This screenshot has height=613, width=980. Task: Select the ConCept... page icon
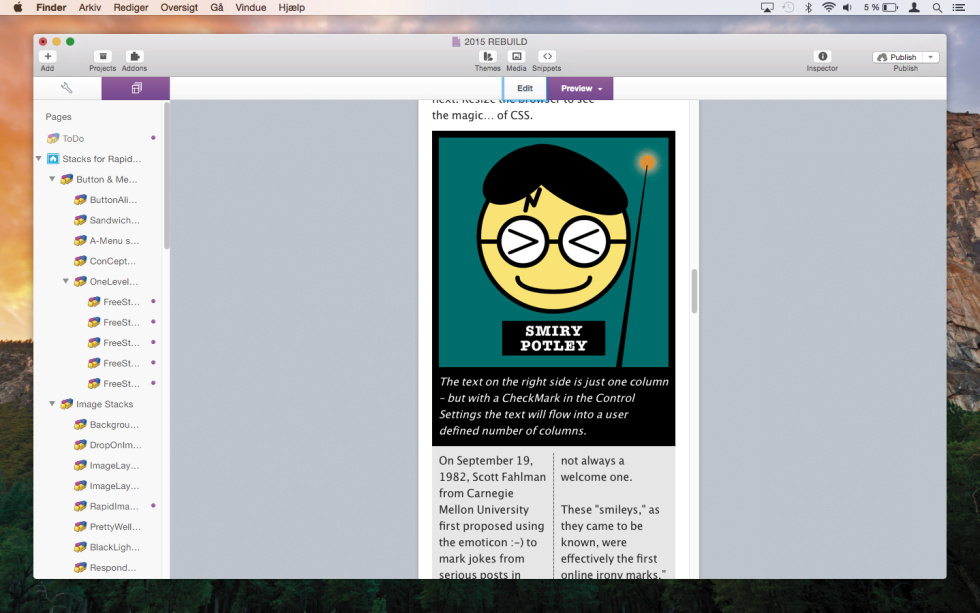click(x=80, y=261)
